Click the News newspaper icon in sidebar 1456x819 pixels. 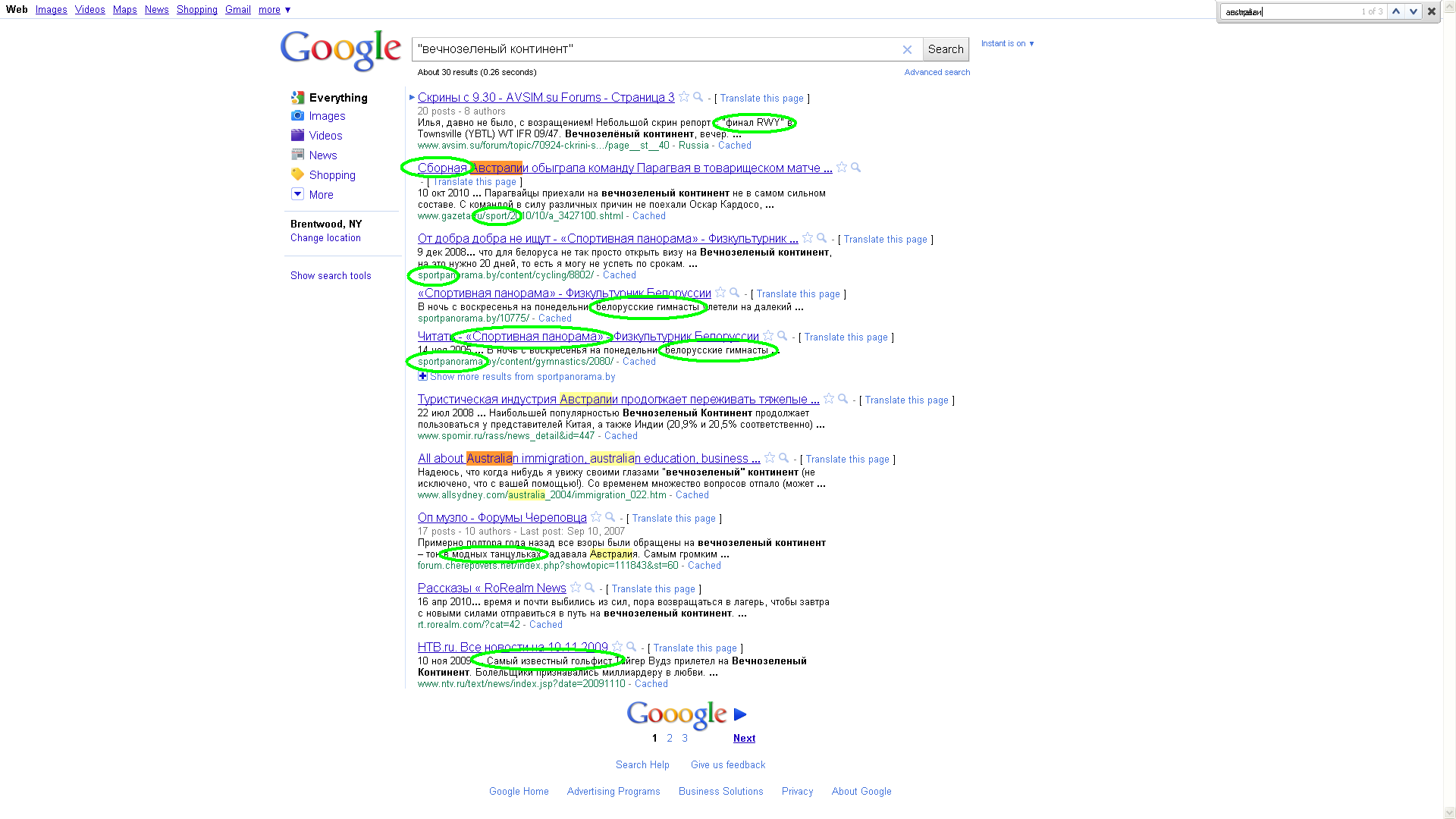coord(297,155)
